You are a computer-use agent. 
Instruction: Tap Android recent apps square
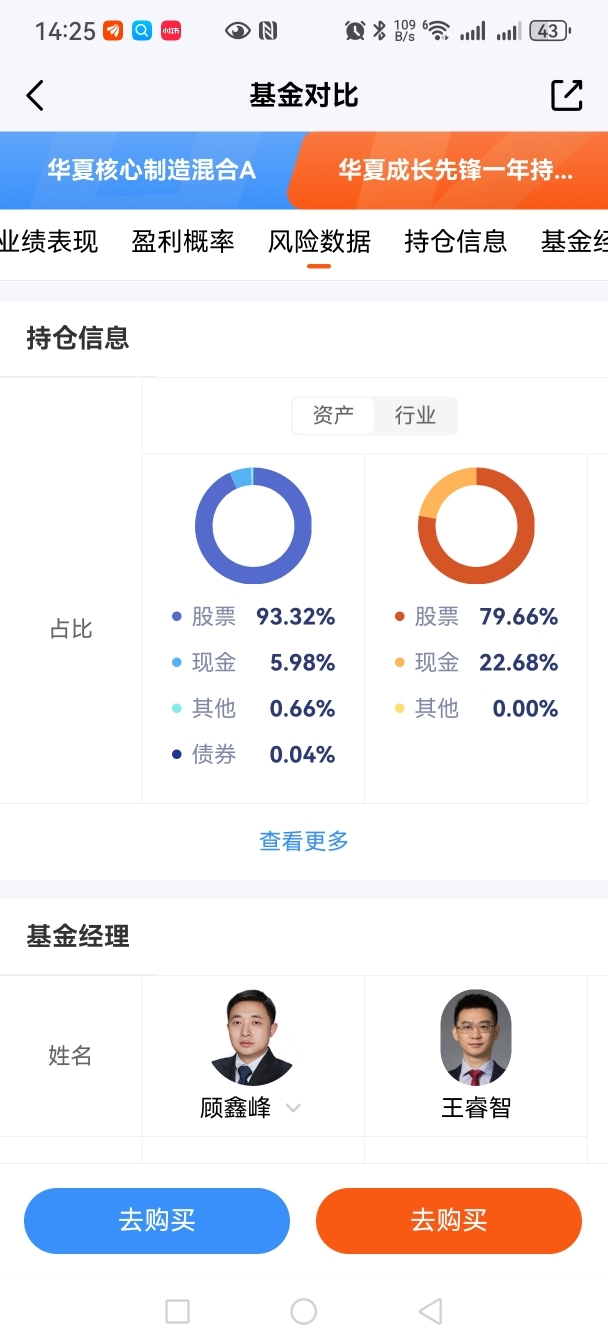point(177,1311)
